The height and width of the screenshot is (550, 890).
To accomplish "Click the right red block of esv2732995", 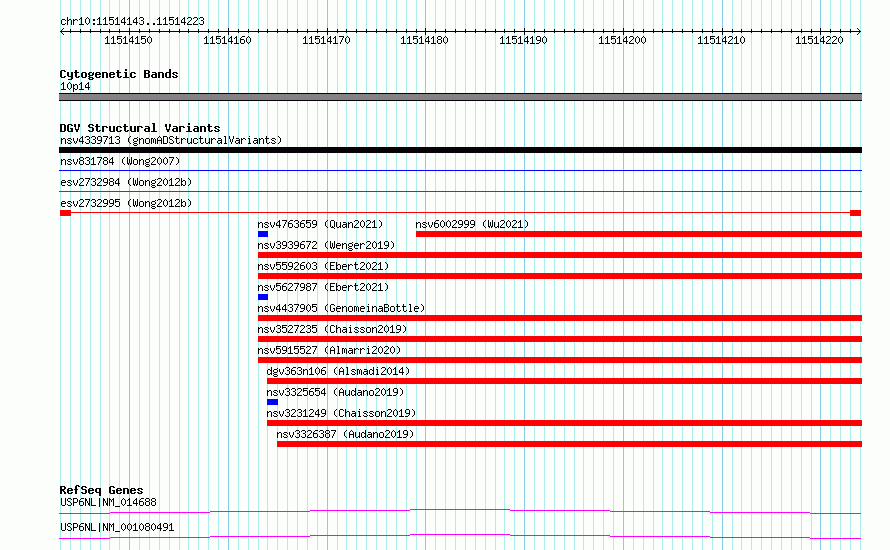I will [855, 213].
